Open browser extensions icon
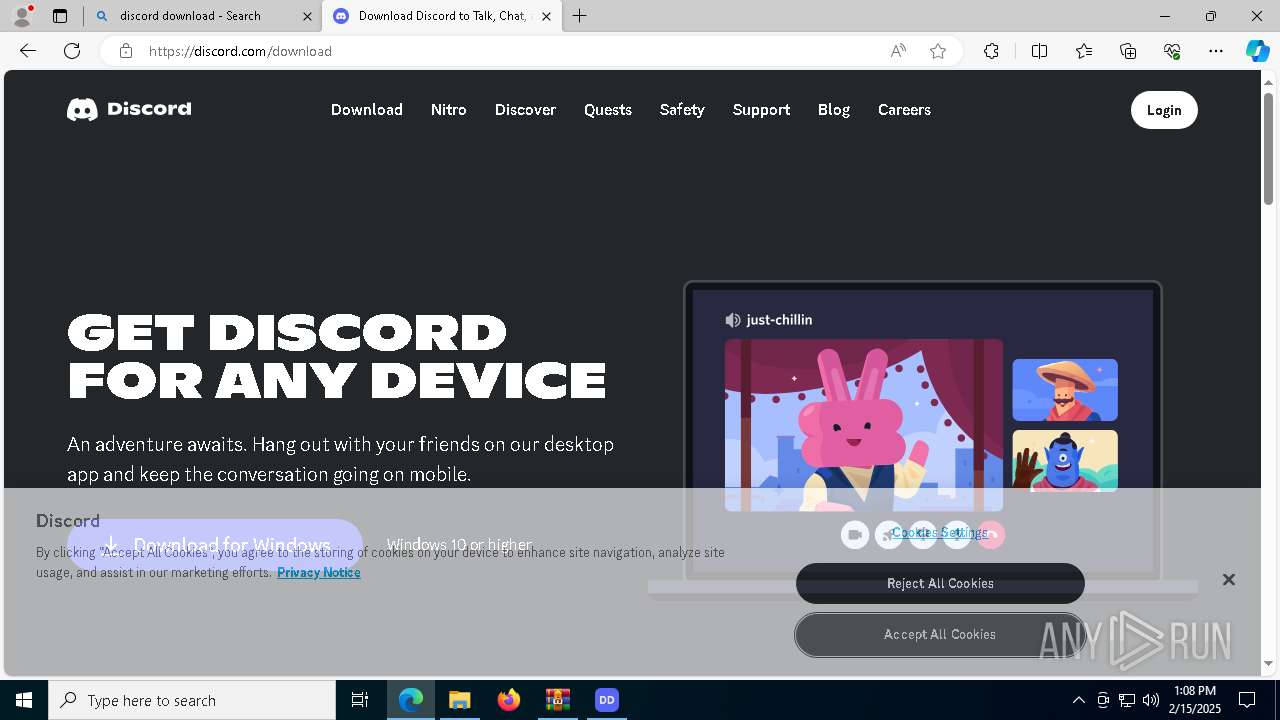This screenshot has width=1280, height=720. coord(991,51)
